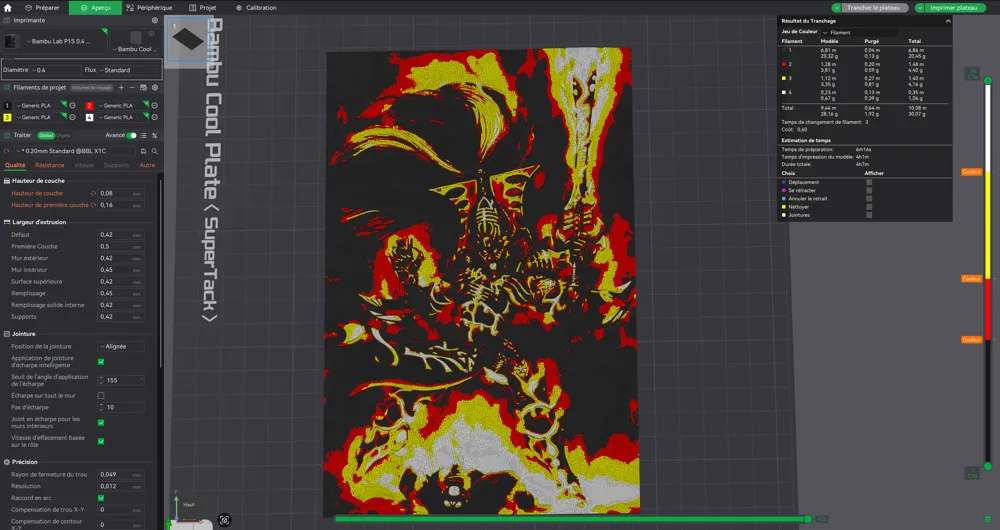Open the compare presets icon next to Avancé
Viewport: 1000px width, 530px height.
tap(154, 135)
